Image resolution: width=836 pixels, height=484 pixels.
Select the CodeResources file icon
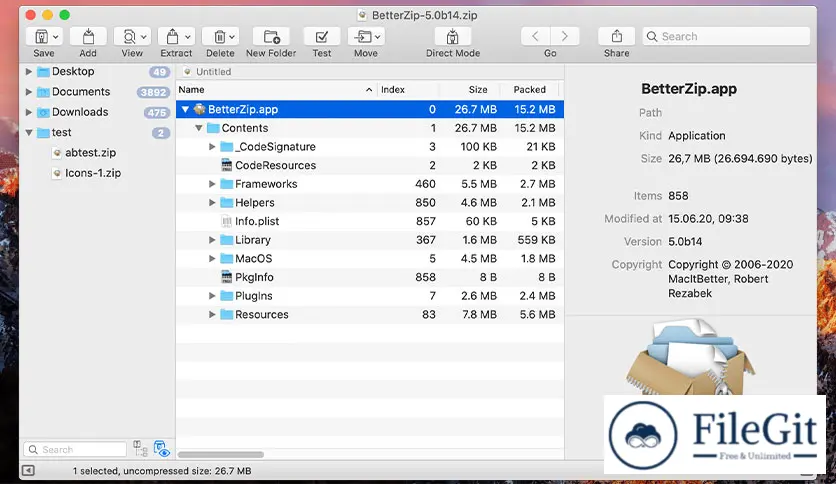(x=227, y=165)
